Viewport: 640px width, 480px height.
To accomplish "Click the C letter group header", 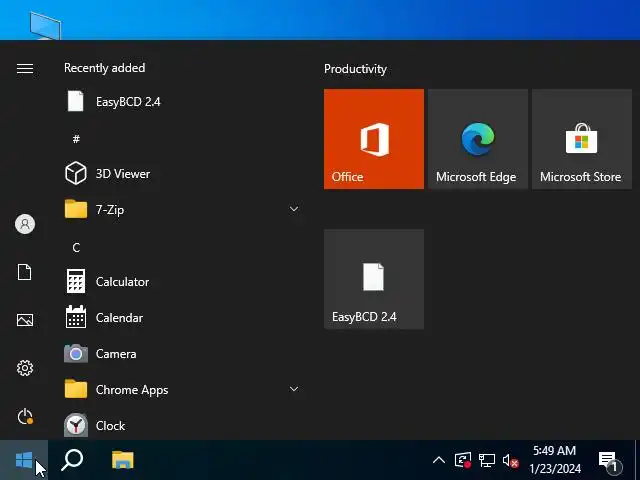I will point(76,247).
